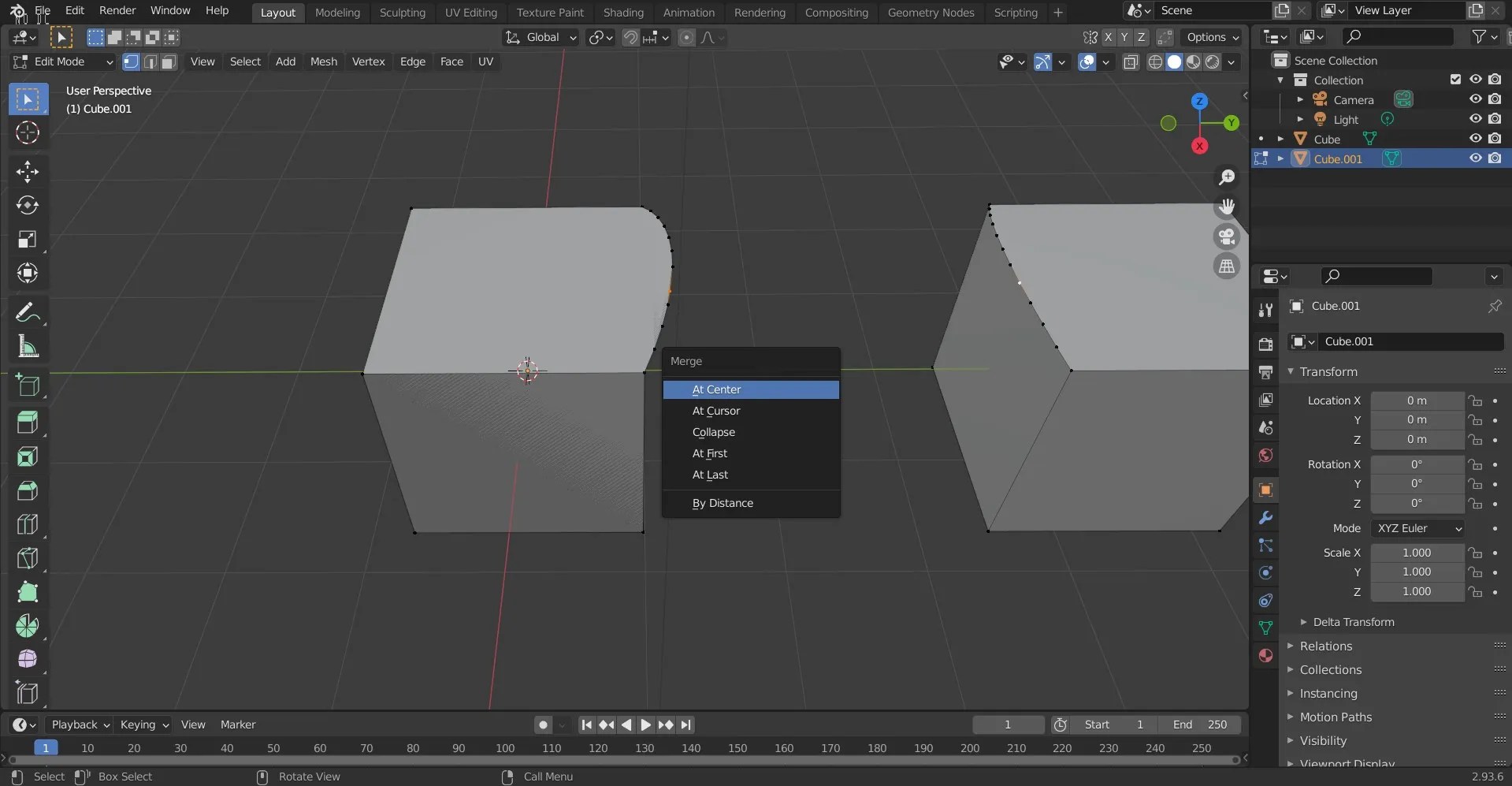Open the Render Properties tab
This screenshot has width=1512, height=786.
1266,343
